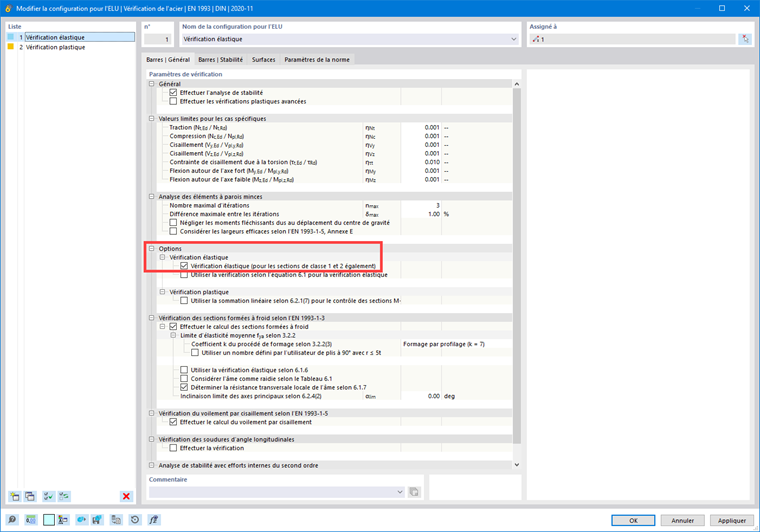760x532 pixels.
Task: Click the select objects cursor icon beside Assigné à
Action: click(745, 39)
